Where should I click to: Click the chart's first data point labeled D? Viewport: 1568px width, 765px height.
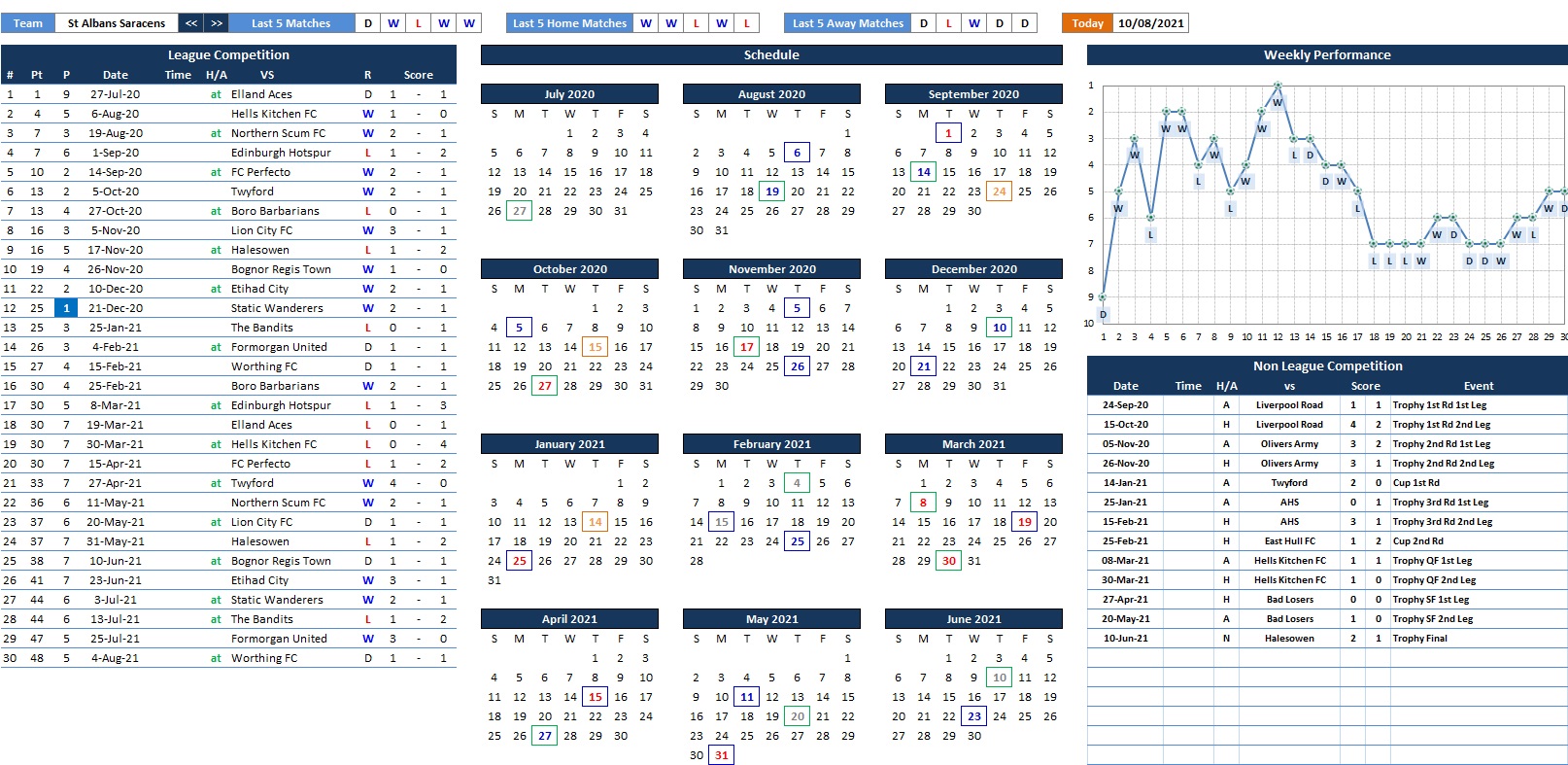point(1103,297)
